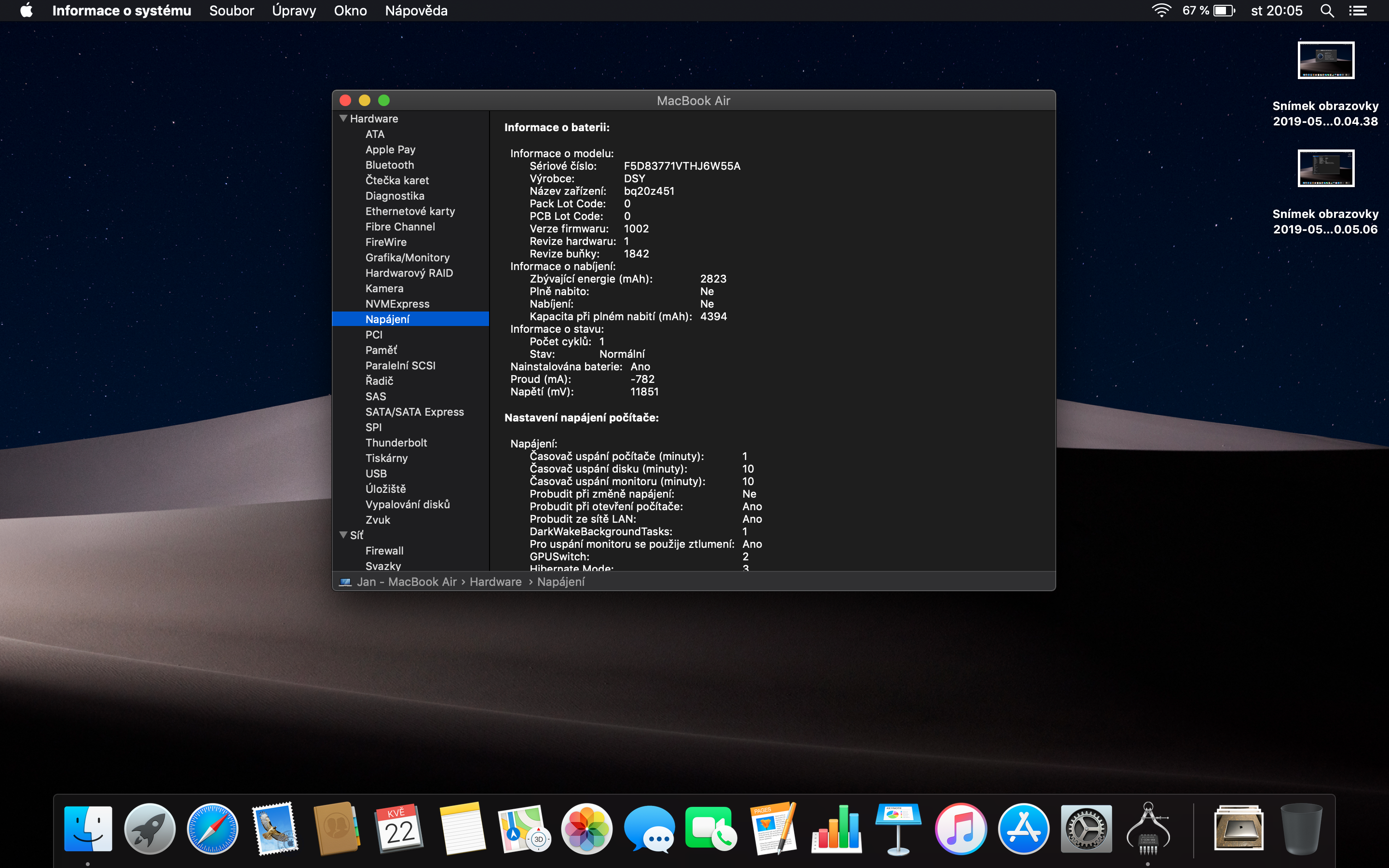Select Bluetooth in the hardware sidebar

[389, 165]
